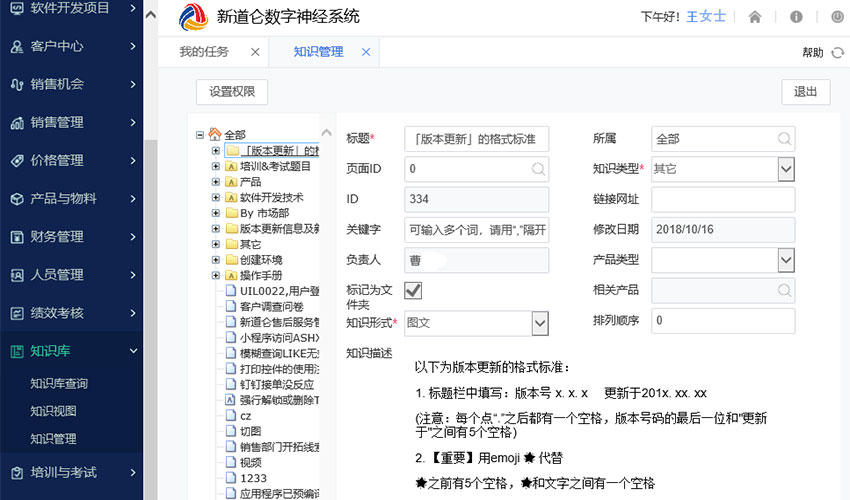This screenshot has width=850, height=500.
Task: Click the search icon in 相关产品 field
Action: (x=784, y=290)
